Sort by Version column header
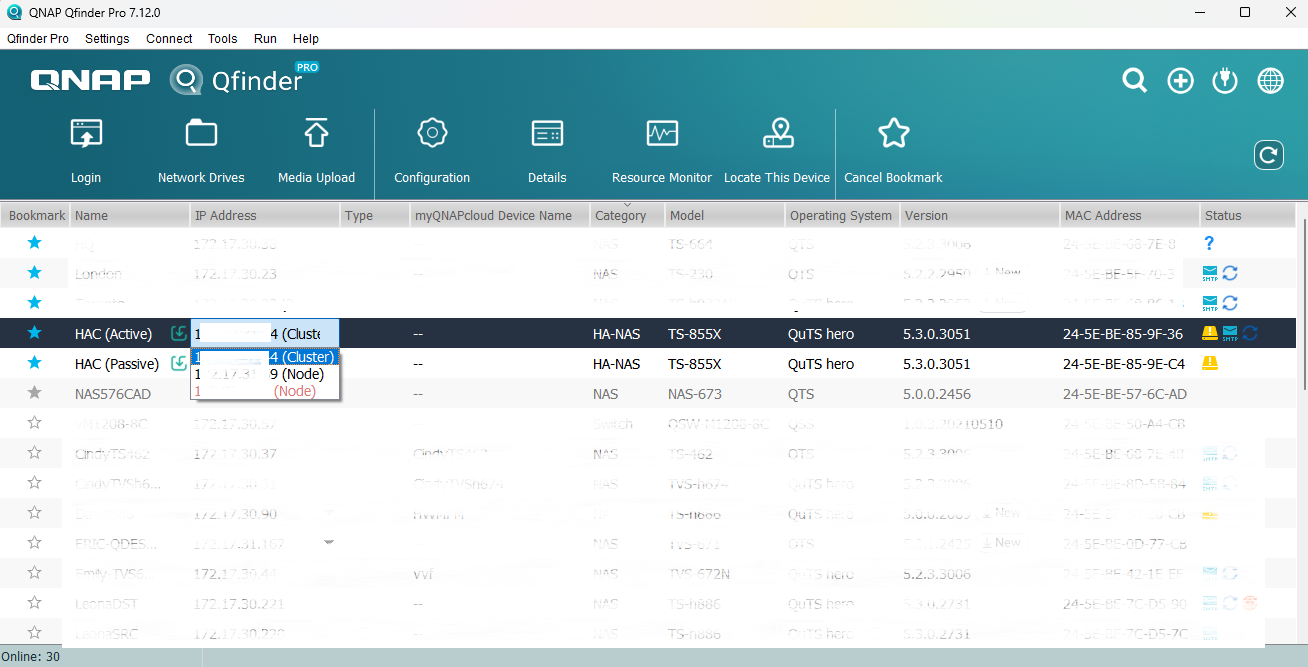This screenshot has height=667, width=1308. (x=980, y=215)
